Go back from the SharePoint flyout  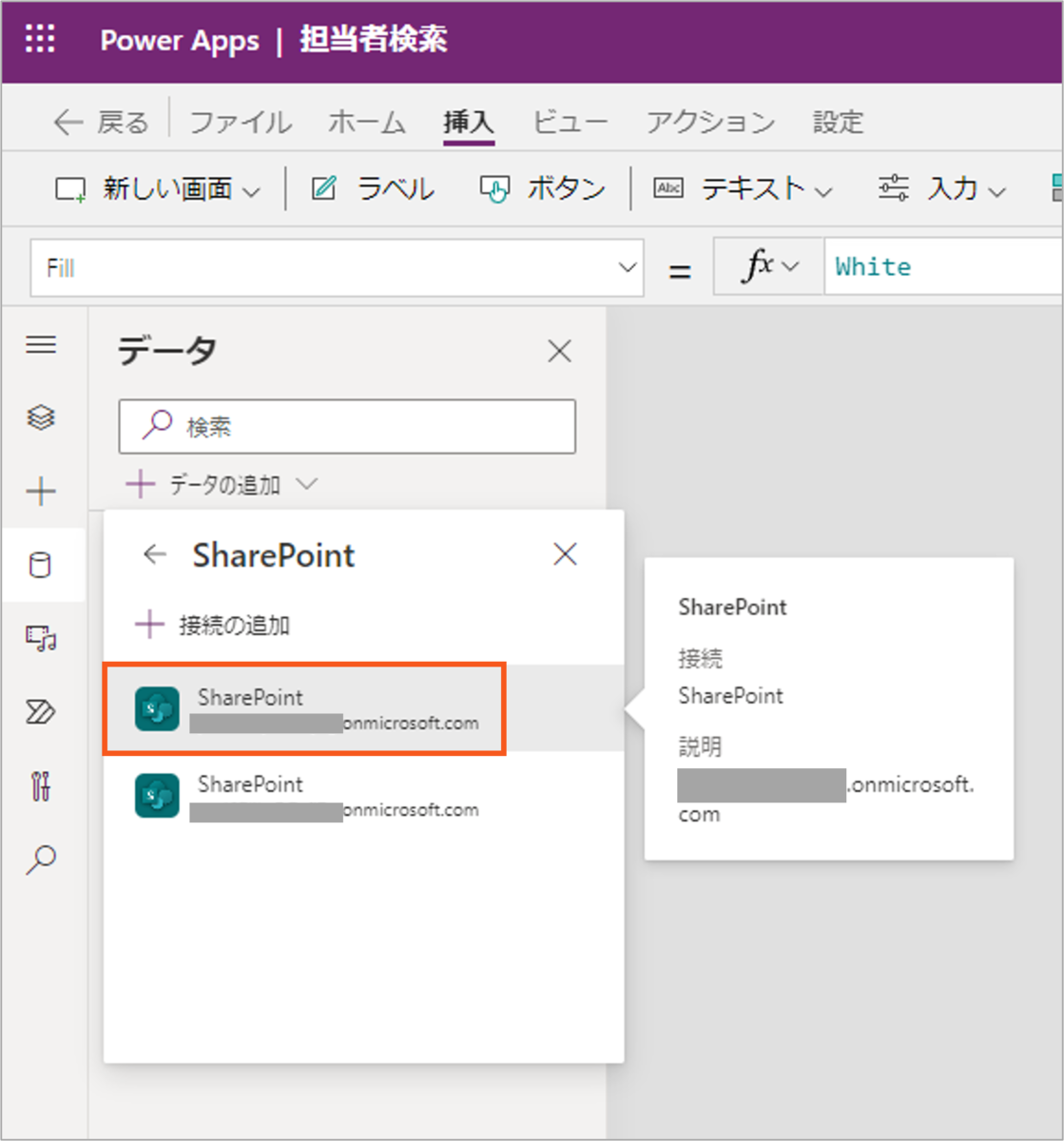[154, 554]
